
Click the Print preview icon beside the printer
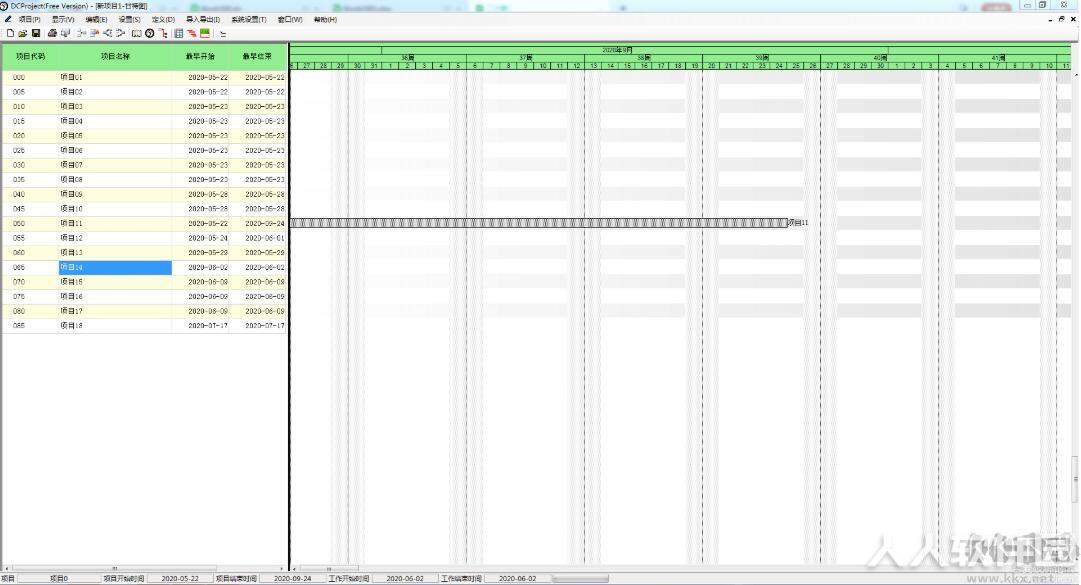(65, 33)
